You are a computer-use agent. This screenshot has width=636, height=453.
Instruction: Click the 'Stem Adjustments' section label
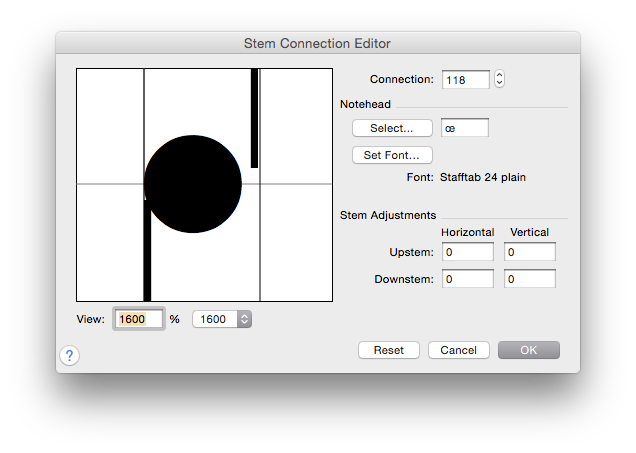(x=388, y=215)
